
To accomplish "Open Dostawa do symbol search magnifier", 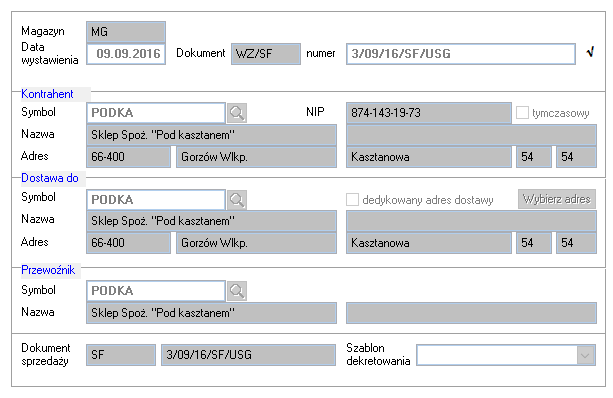I will click(x=237, y=200).
